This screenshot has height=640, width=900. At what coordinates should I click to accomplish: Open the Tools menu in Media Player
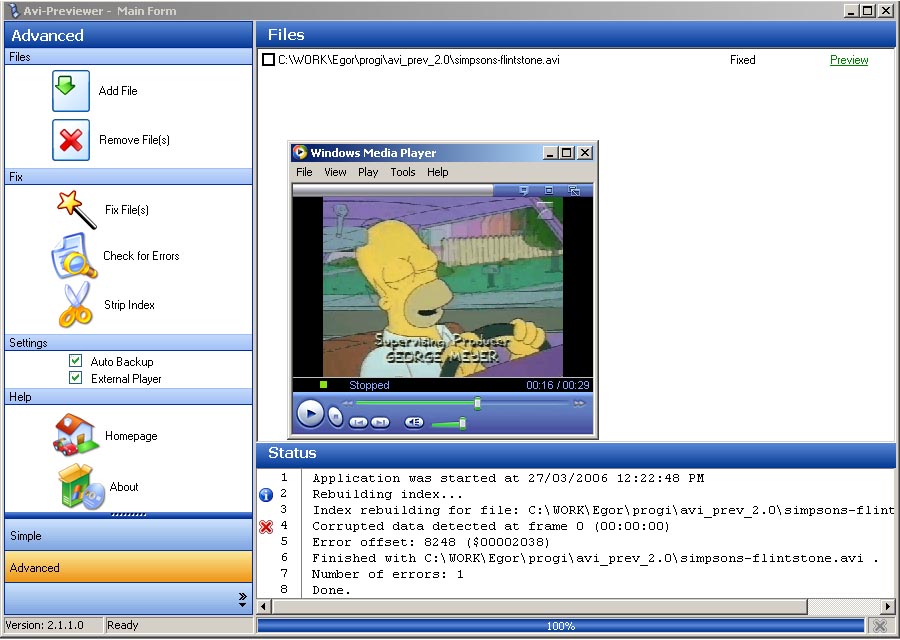click(x=403, y=172)
